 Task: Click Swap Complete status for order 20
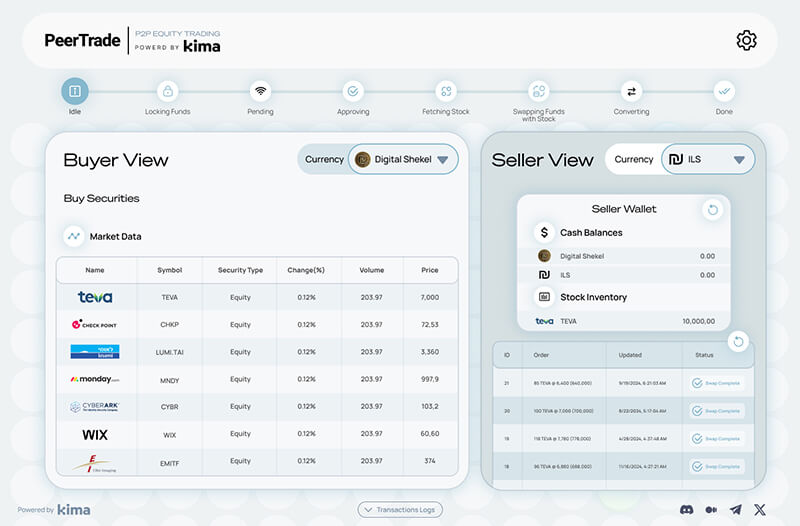coord(717,411)
